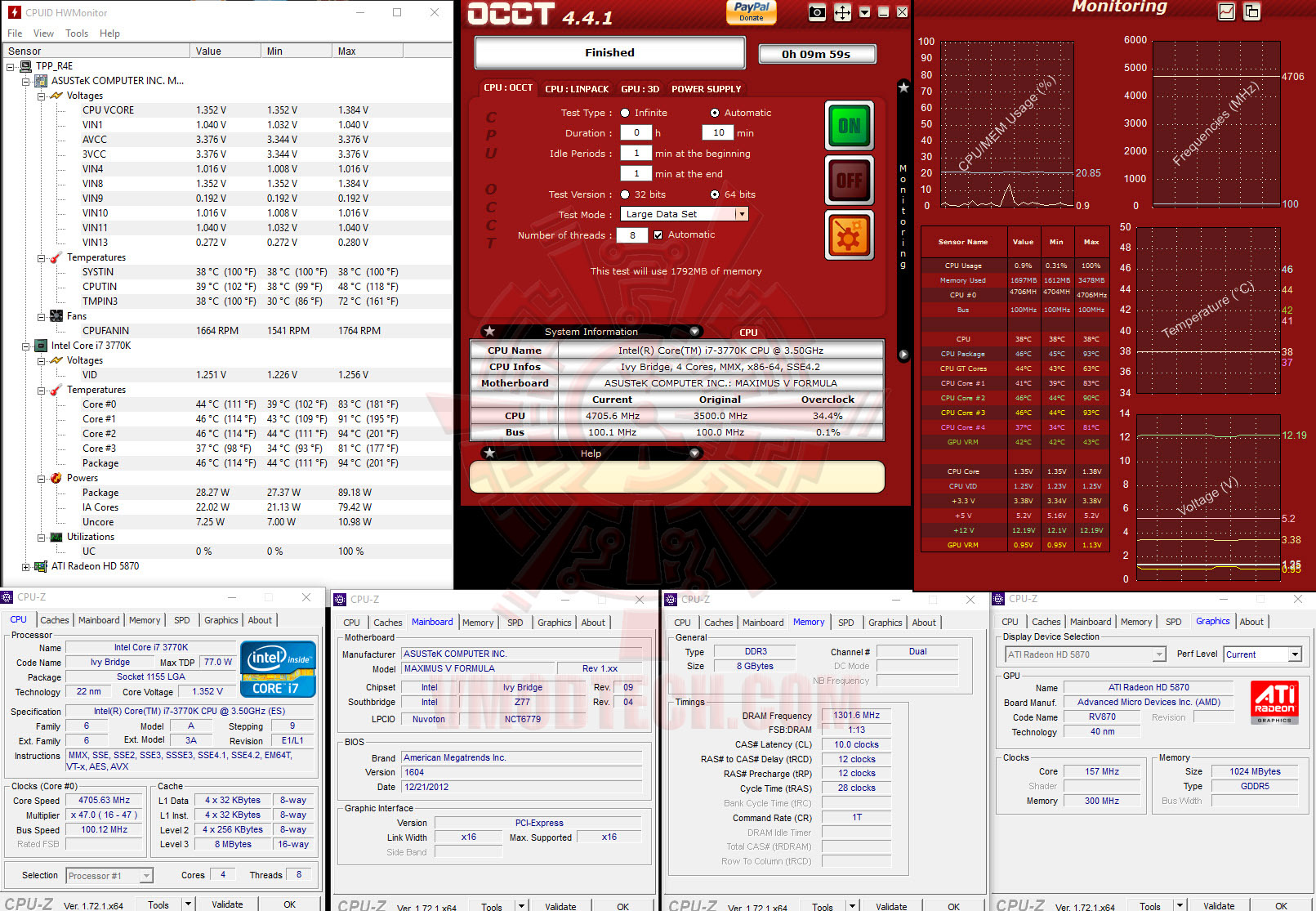Click the CPUID HWMonitor title bar icon
This screenshot has width=1316, height=911.
click(14, 12)
